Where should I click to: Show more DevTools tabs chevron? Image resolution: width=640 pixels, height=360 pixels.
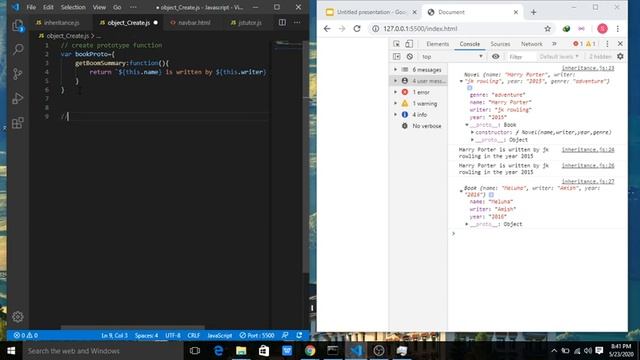coord(554,44)
